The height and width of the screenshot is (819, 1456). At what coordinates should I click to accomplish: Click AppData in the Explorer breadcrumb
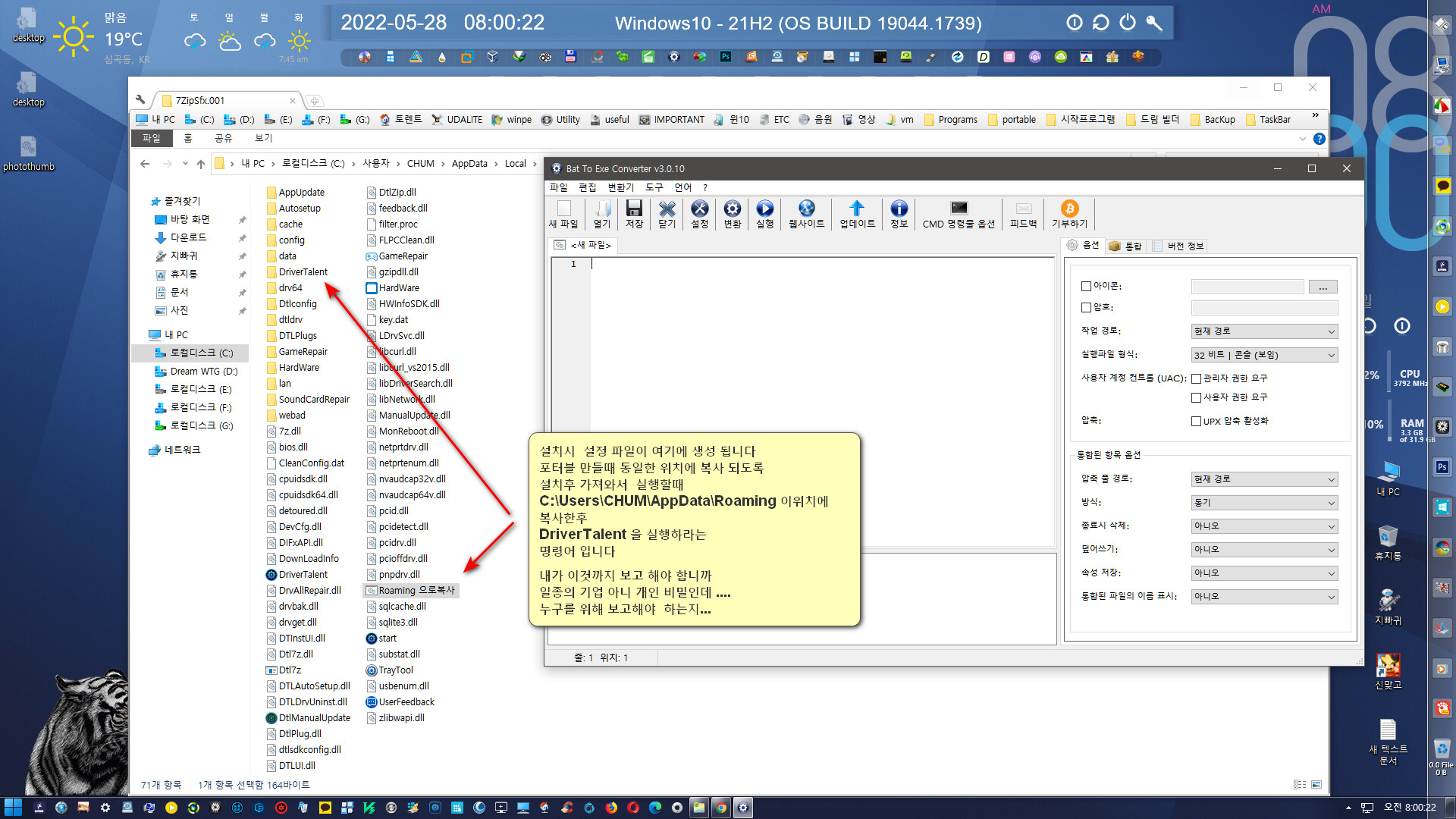(469, 164)
